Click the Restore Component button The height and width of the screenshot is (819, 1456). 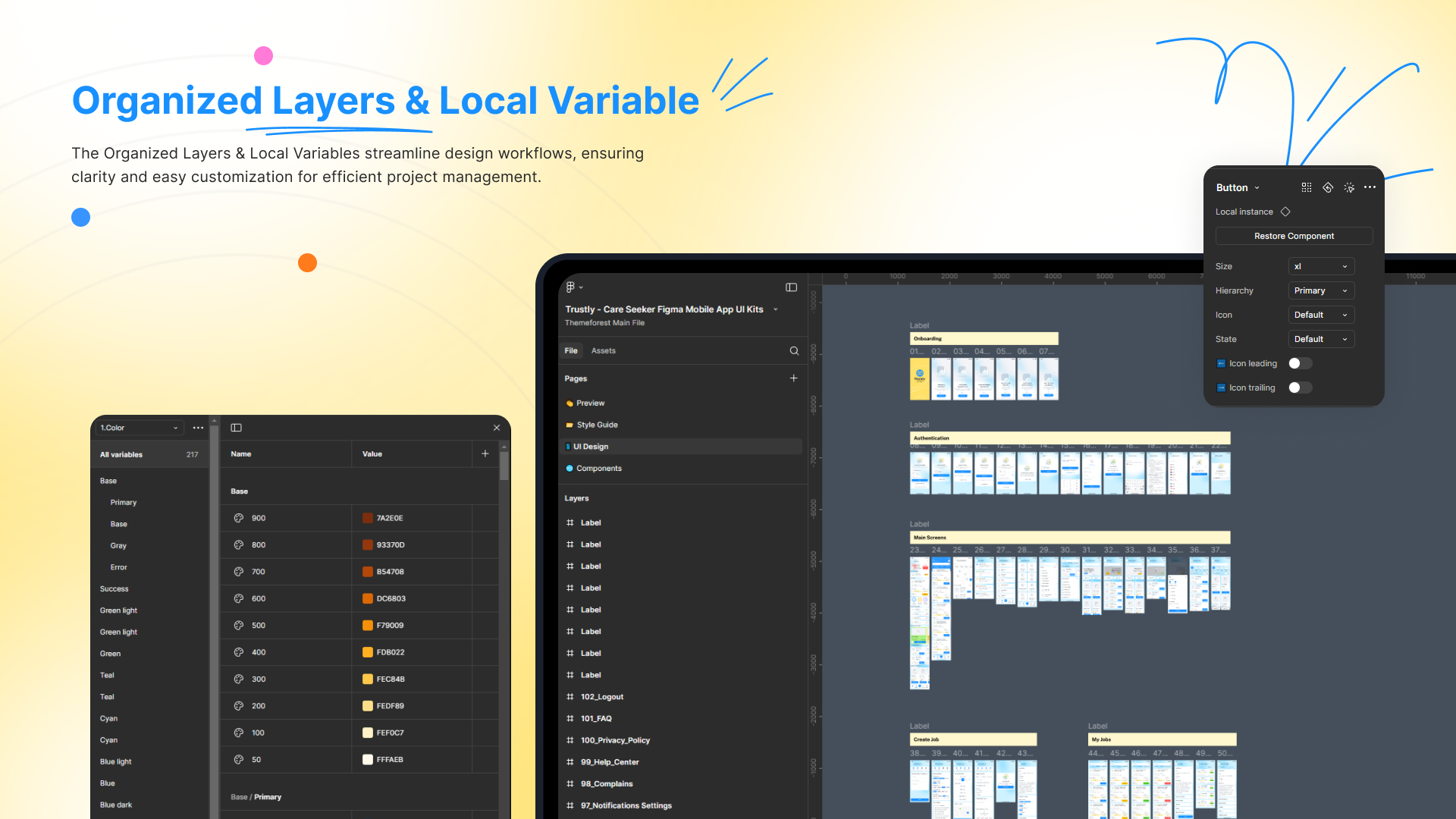pyautogui.click(x=1293, y=236)
